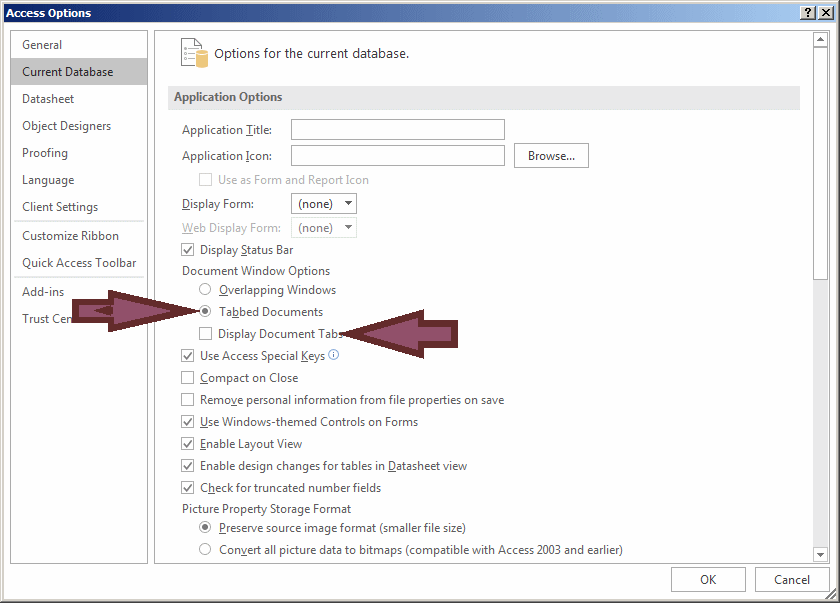840x603 pixels.
Task: Select Tabbed Documents radio button
Action: (x=205, y=312)
